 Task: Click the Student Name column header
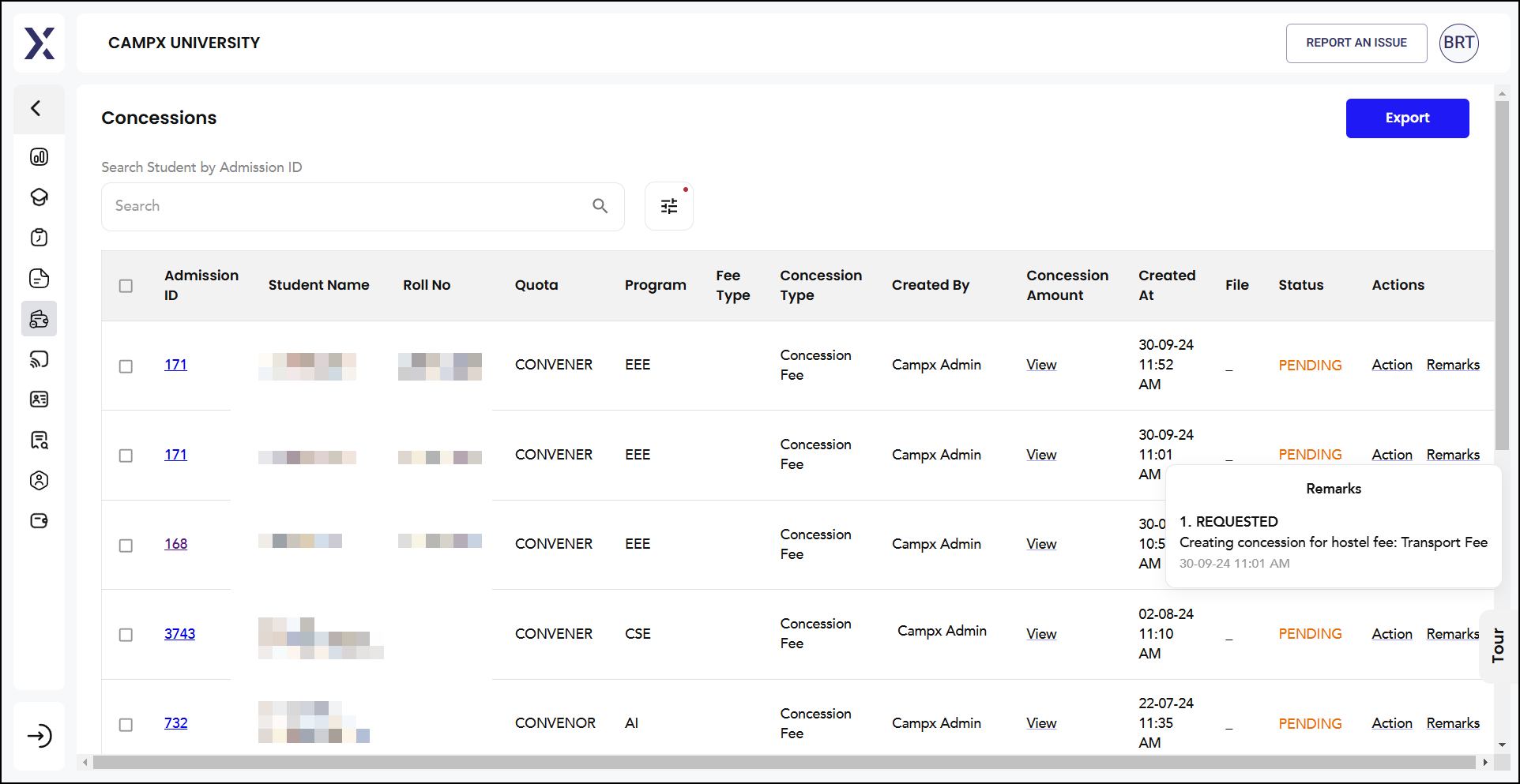click(318, 285)
